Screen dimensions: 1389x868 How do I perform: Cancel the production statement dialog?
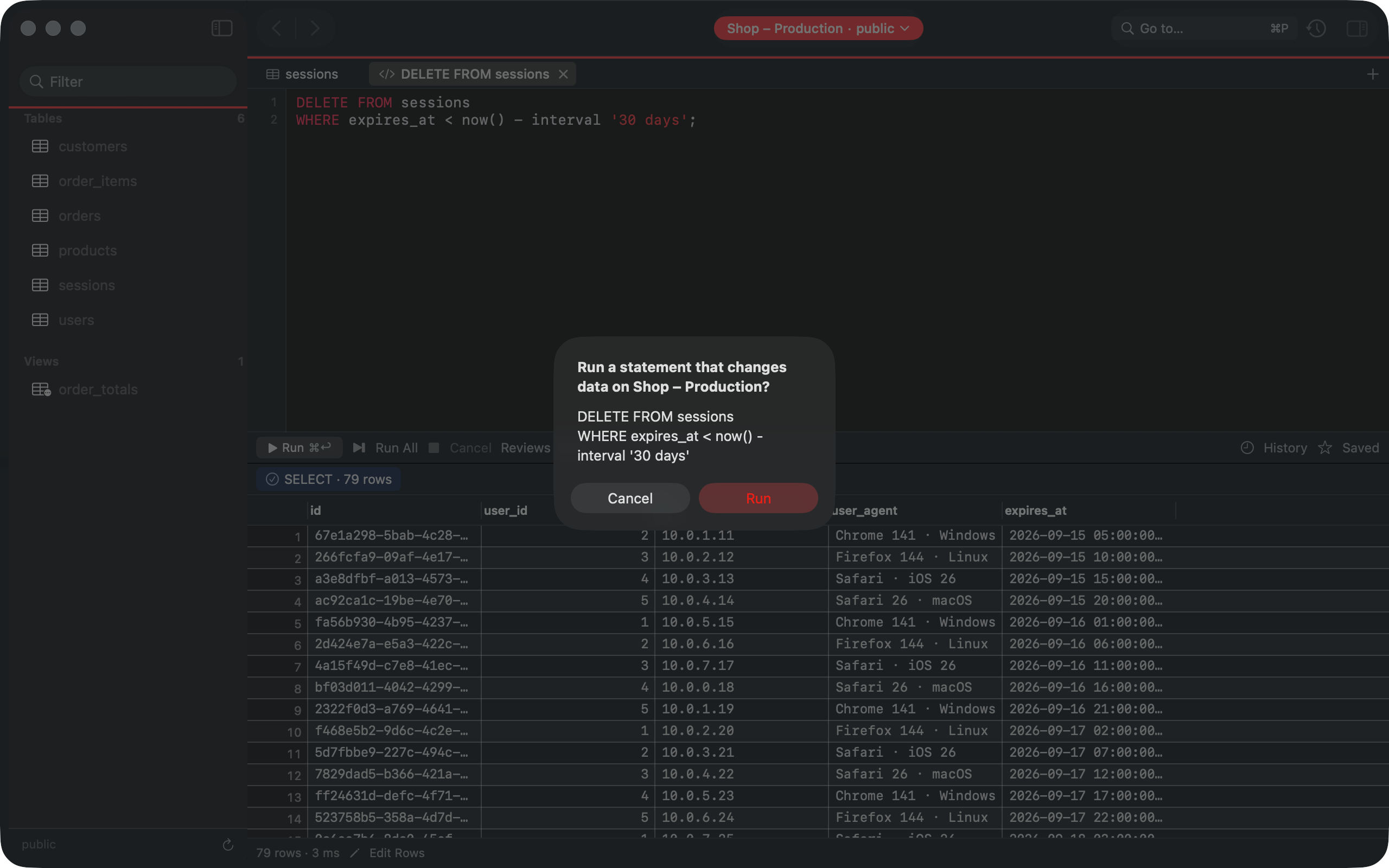pyautogui.click(x=629, y=497)
